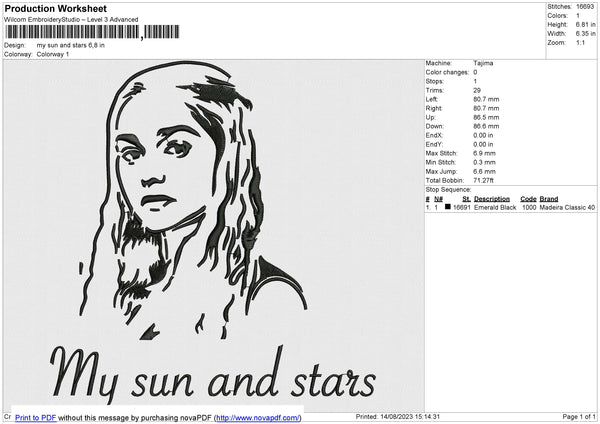Click the Up value 86.5 mm
The height and width of the screenshot is (424, 600).
coord(486,117)
